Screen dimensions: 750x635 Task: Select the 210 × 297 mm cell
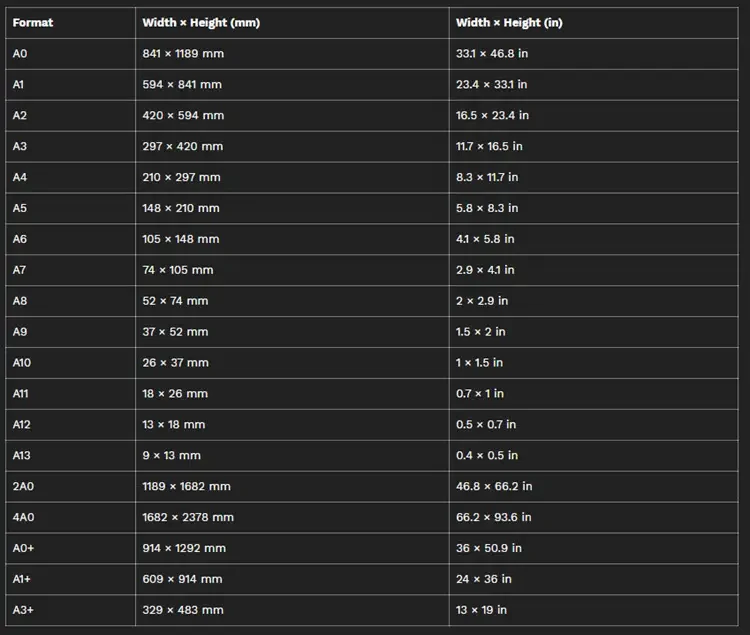tap(181, 177)
